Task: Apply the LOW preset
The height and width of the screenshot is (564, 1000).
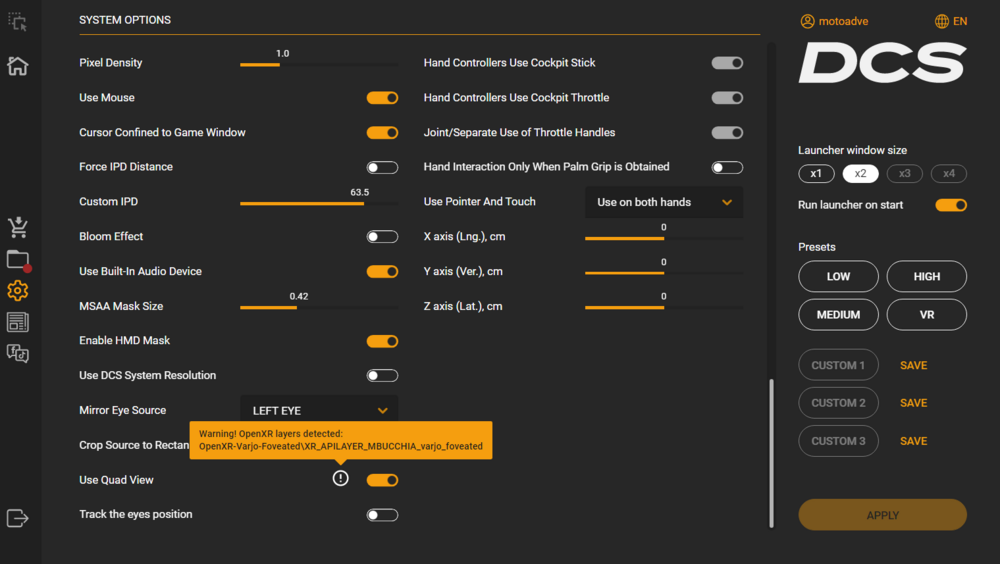Action: coord(838,276)
